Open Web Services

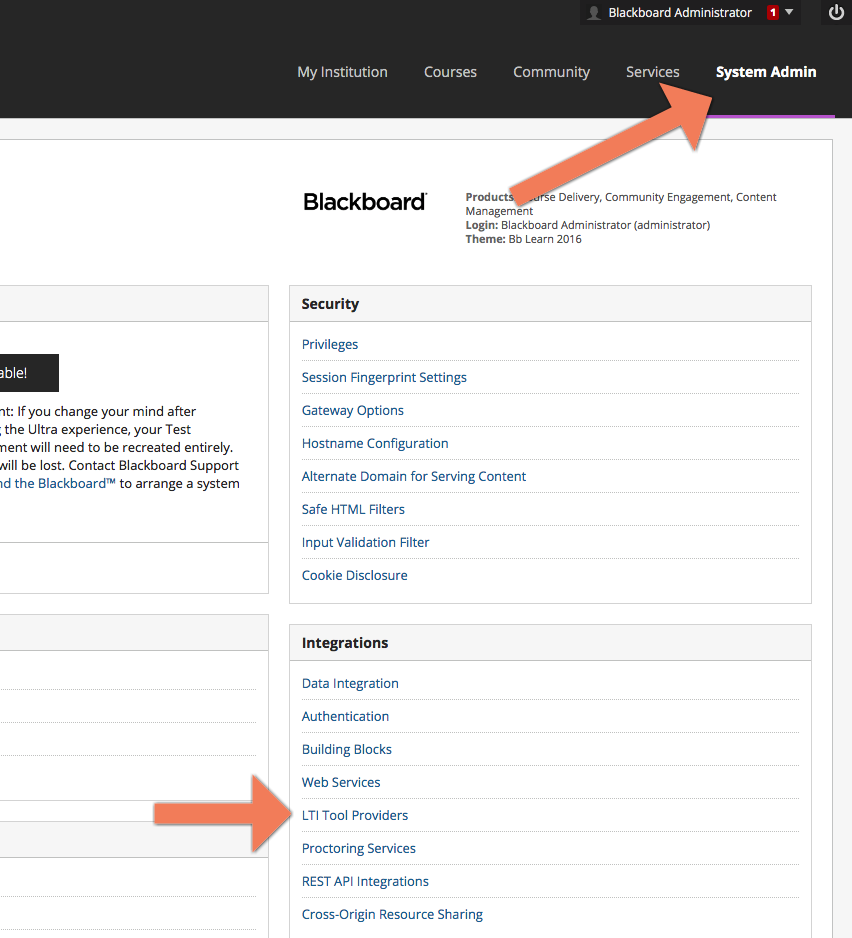point(340,782)
